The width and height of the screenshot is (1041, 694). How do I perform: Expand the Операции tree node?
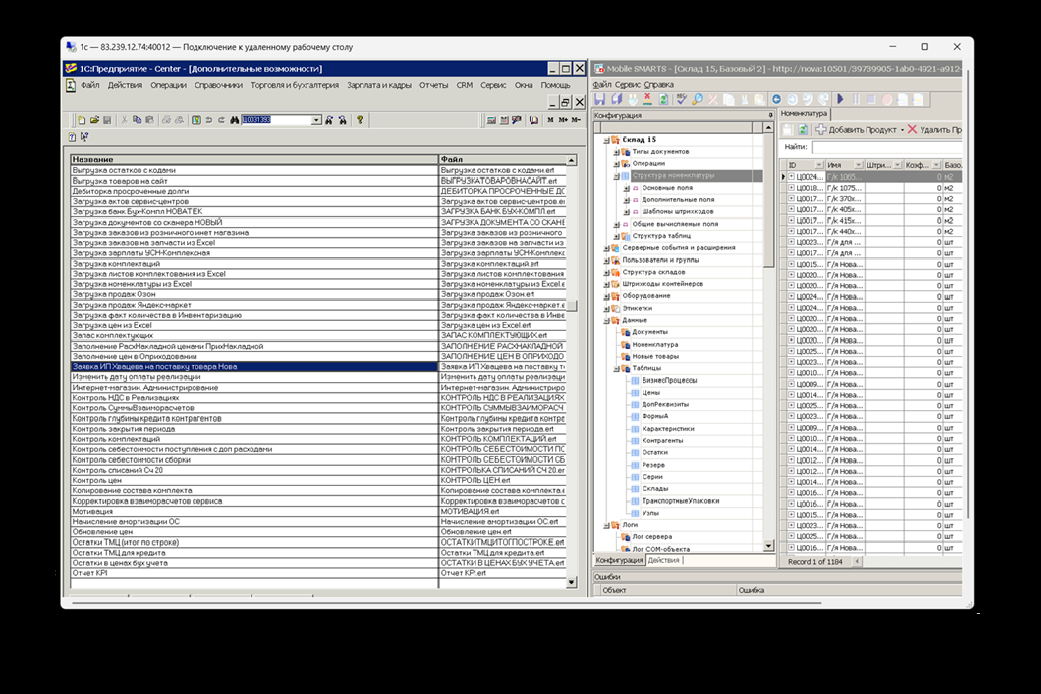[616, 163]
